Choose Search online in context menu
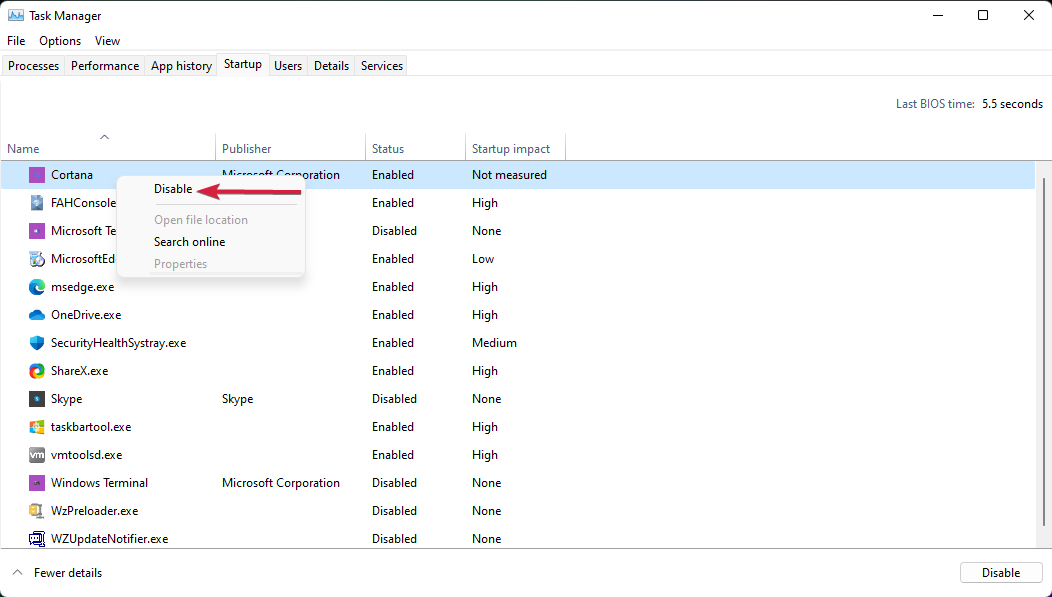This screenshot has width=1052, height=597. (189, 242)
